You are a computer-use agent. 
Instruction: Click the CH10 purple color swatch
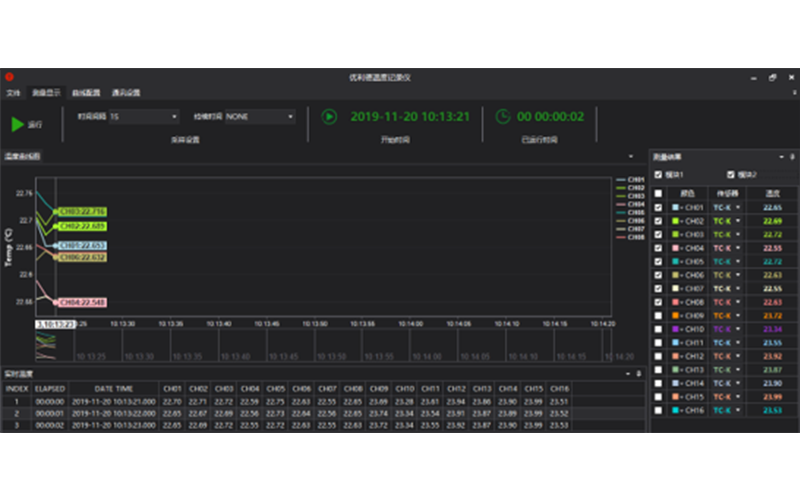pos(676,329)
